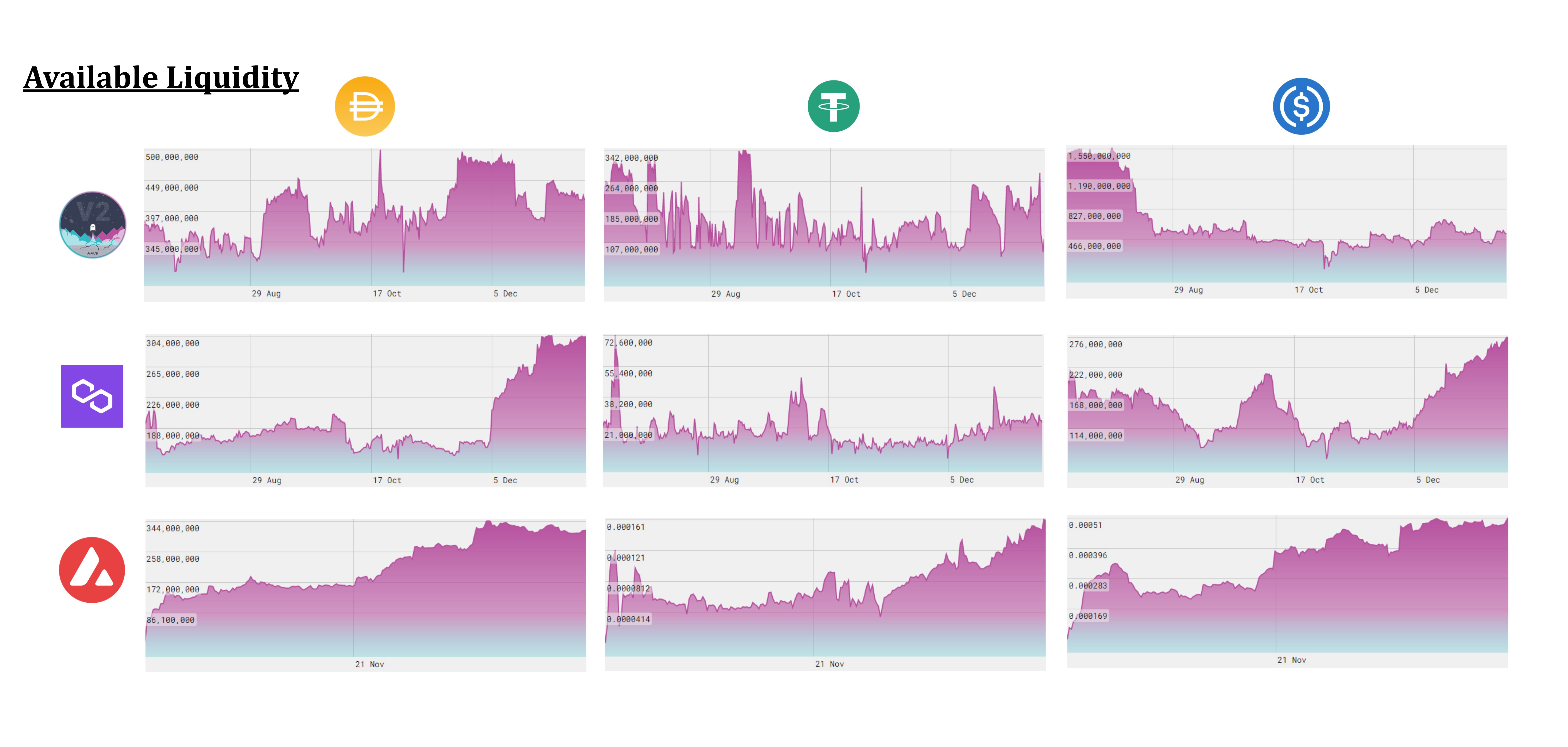Viewport: 1568px width, 747px height.
Task: Click the 55,400,000 axis label
Action: (x=628, y=373)
